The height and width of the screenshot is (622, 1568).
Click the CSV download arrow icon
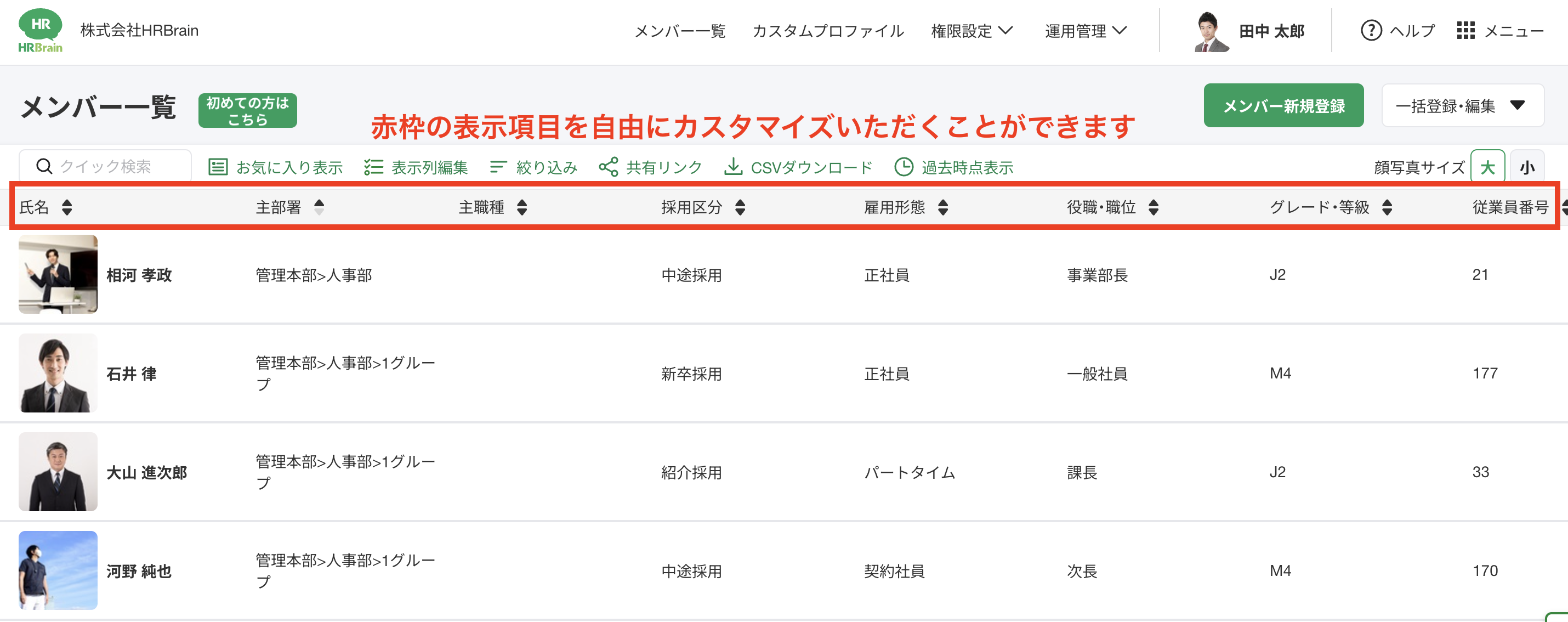click(733, 167)
